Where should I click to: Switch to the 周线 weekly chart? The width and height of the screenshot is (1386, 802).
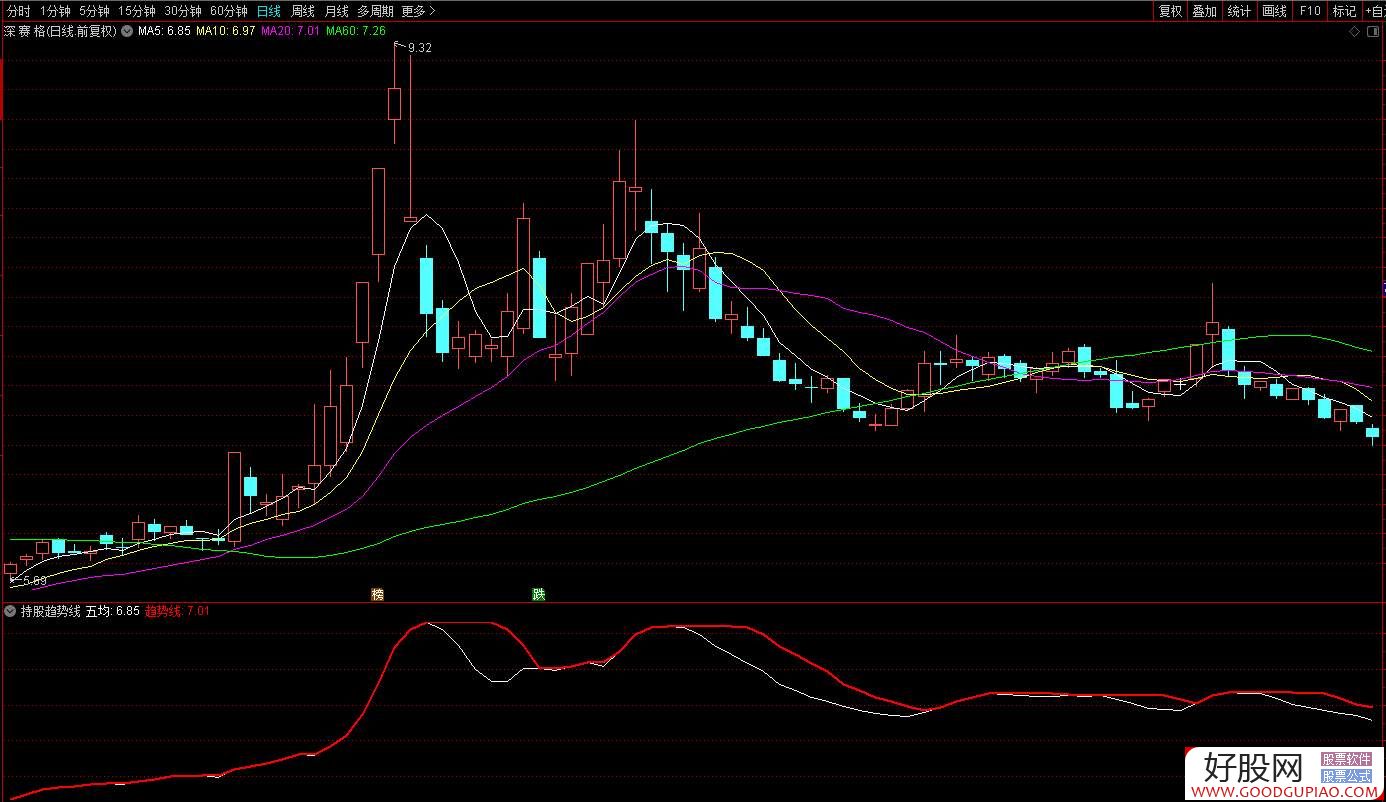(x=302, y=11)
